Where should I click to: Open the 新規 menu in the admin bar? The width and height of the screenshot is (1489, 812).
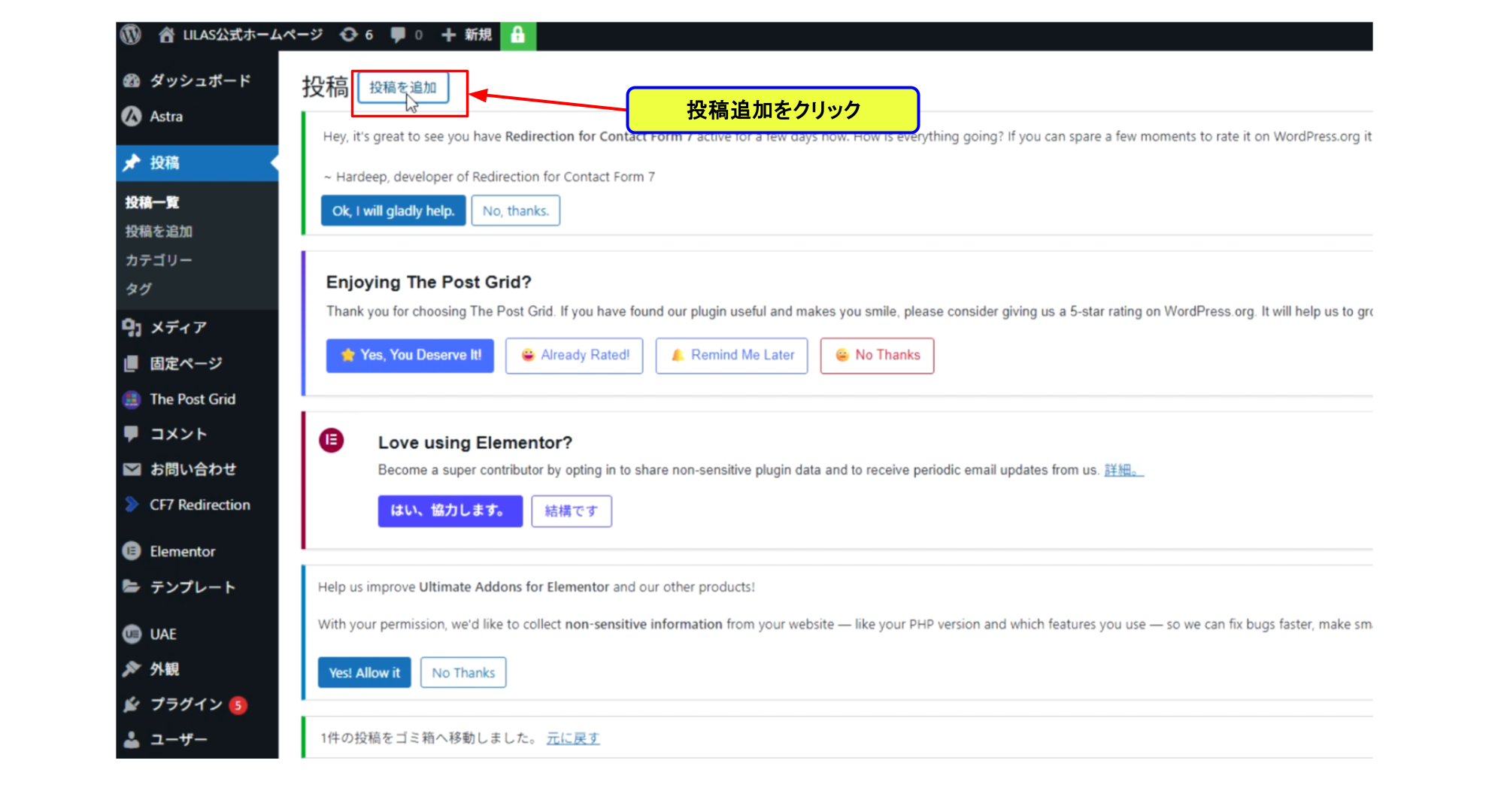(x=478, y=35)
